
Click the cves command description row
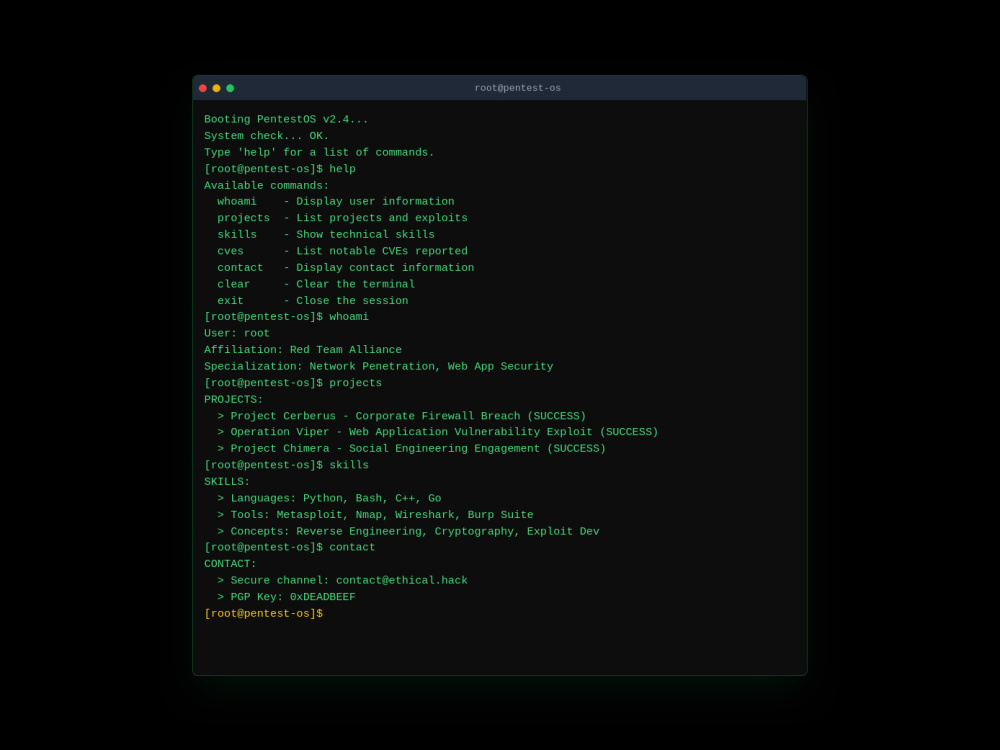(x=342, y=251)
